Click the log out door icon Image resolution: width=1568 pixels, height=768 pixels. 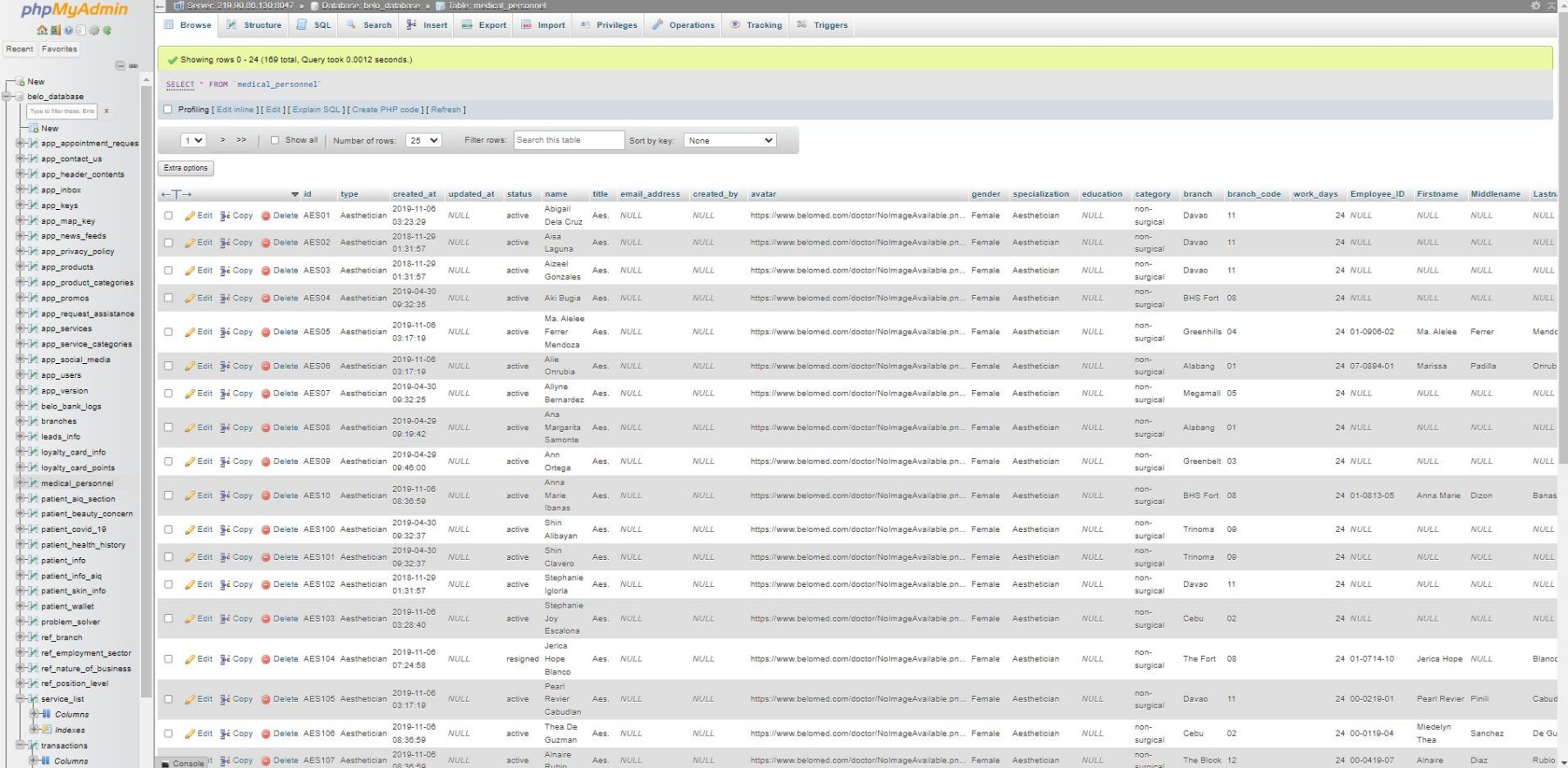55,30
